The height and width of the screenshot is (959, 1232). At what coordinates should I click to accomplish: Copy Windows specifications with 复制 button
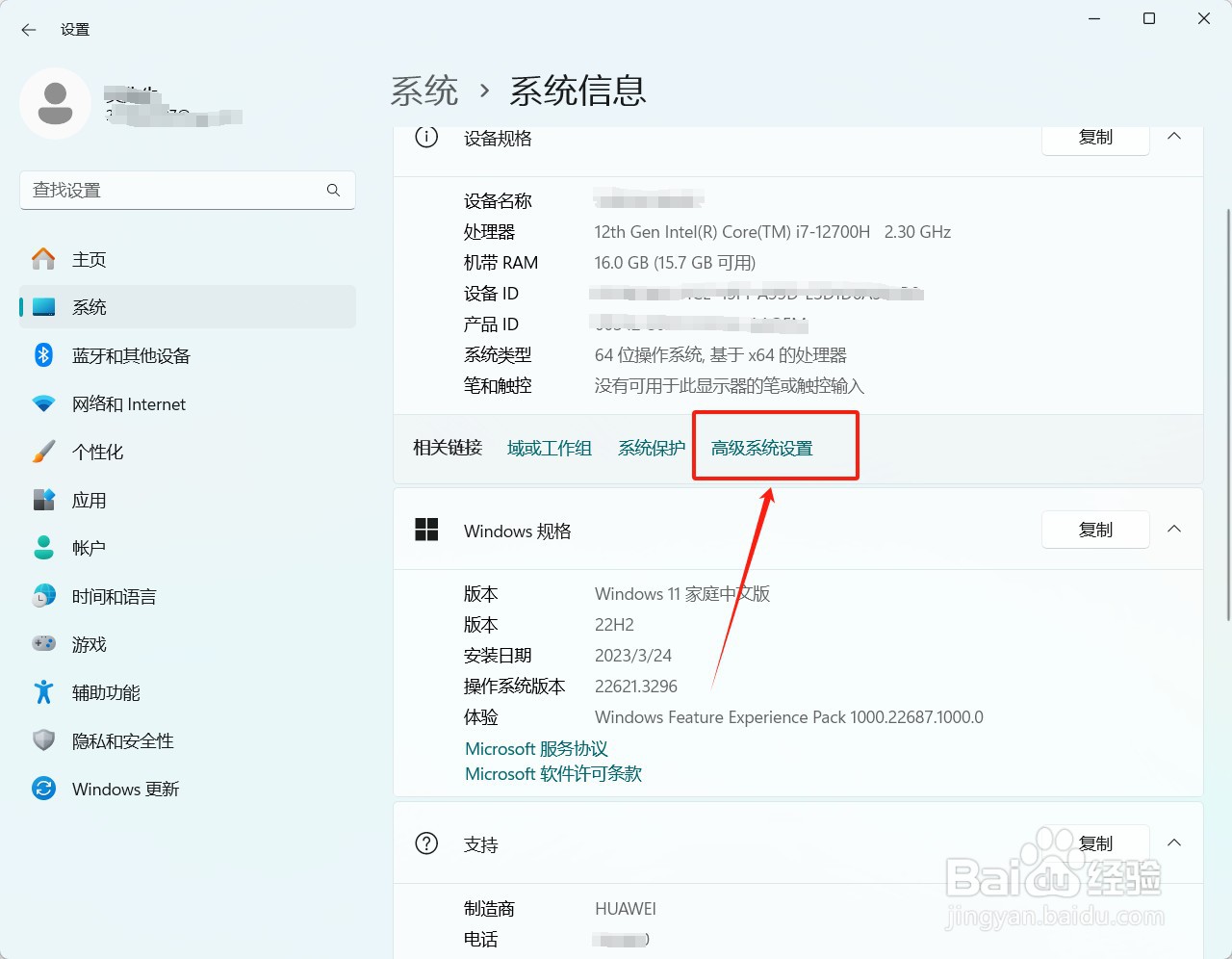(x=1095, y=530)
